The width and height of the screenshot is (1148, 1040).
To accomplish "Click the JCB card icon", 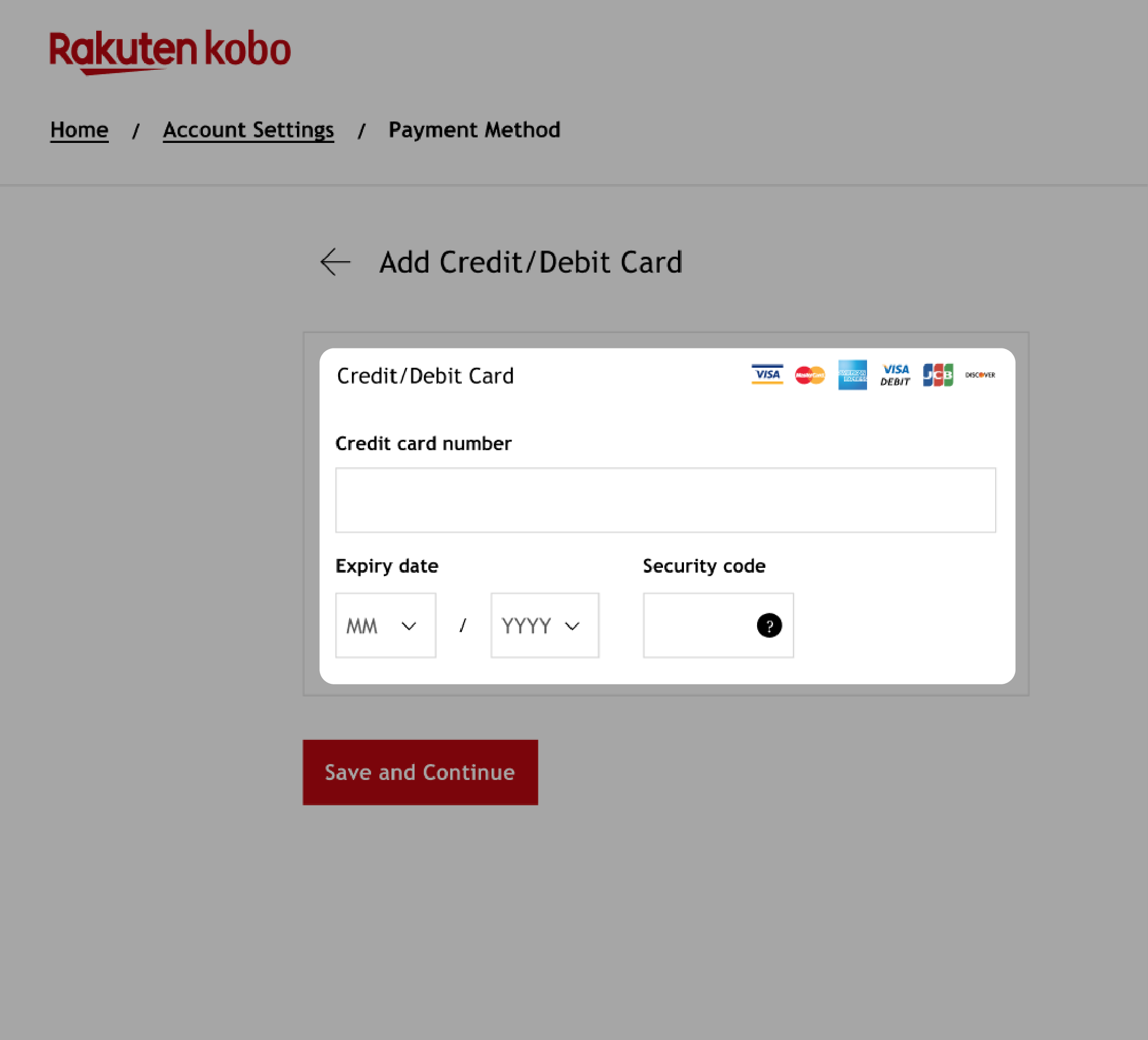I will (x=936, y=375).
